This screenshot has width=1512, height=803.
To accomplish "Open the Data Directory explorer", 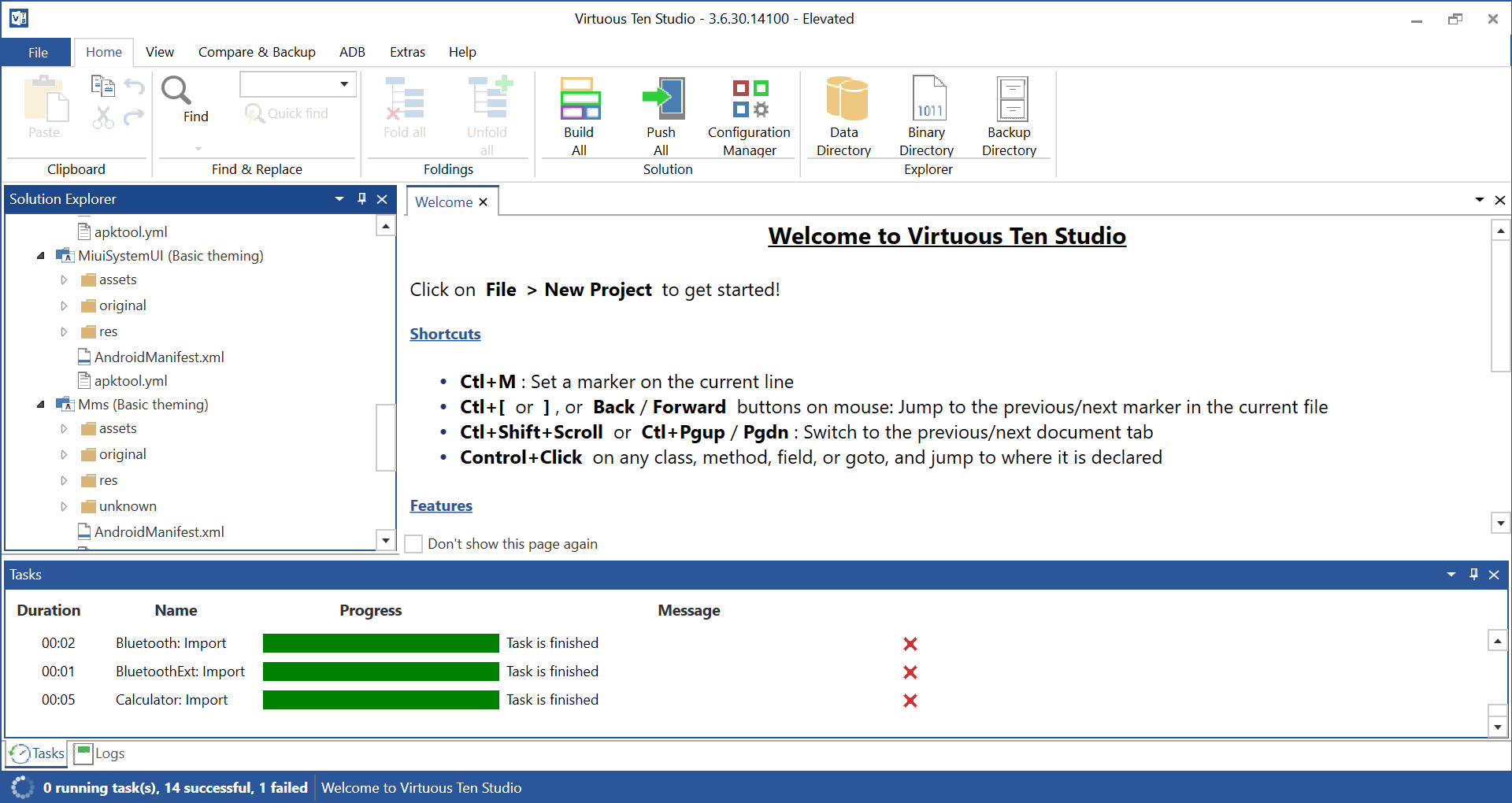I will pyautogui.click(x=844, y=116).
